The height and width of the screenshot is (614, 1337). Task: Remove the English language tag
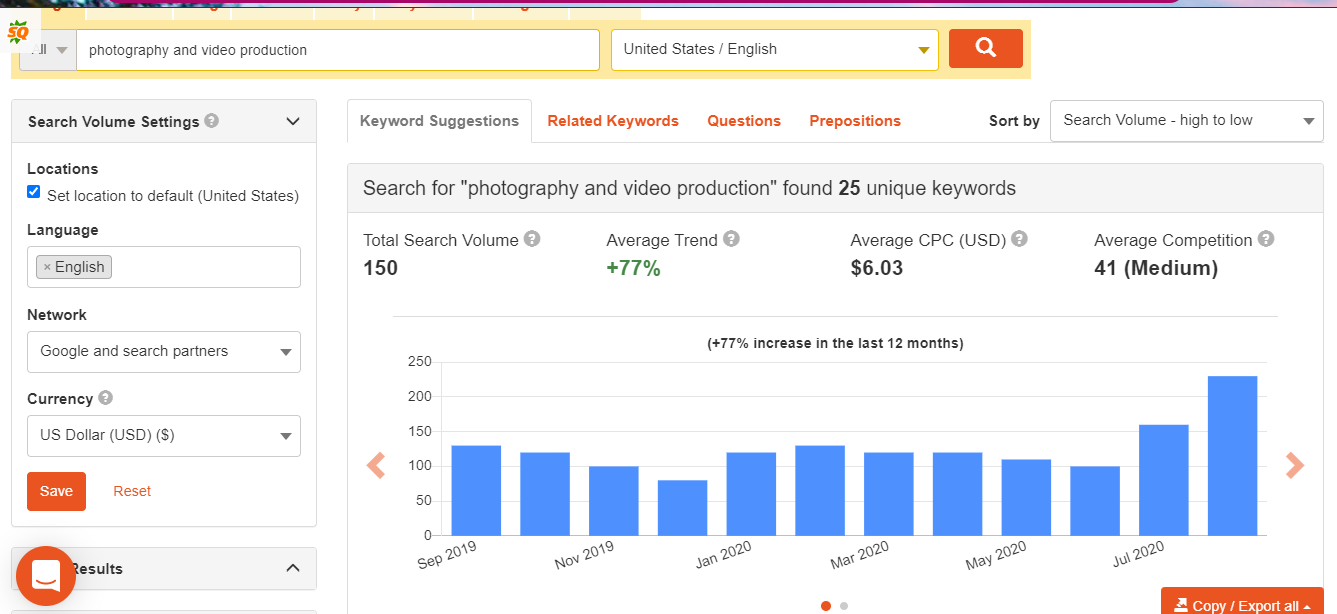(47, 267)
